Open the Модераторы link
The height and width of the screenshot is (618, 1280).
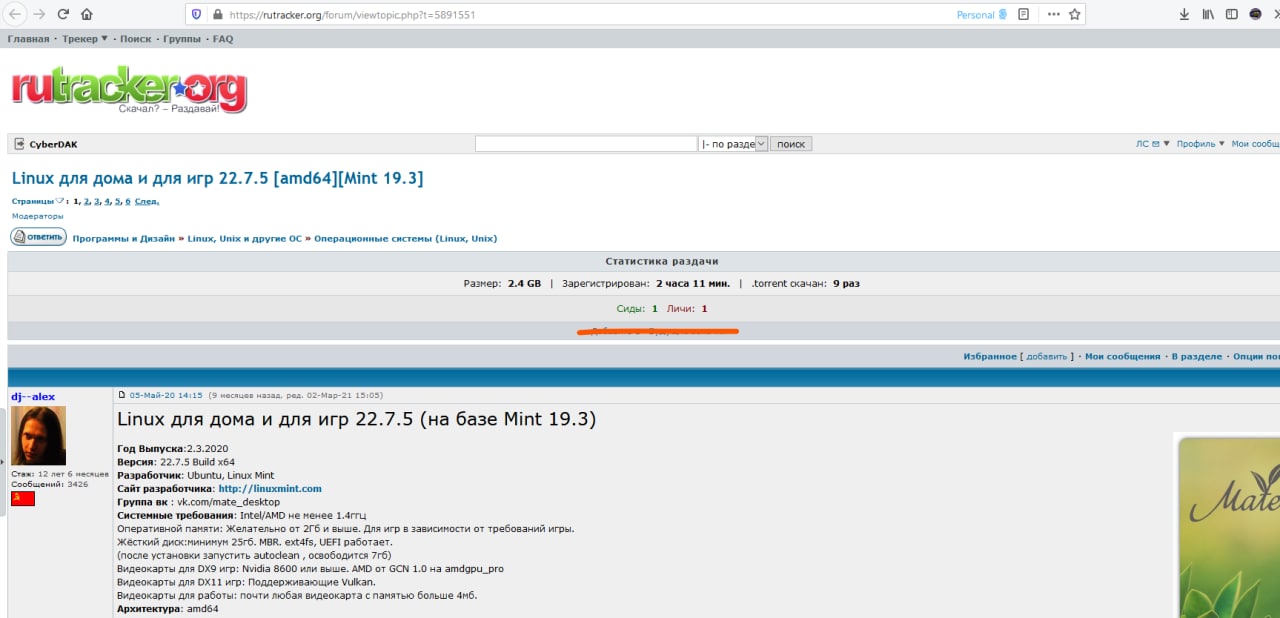point(37,216)
